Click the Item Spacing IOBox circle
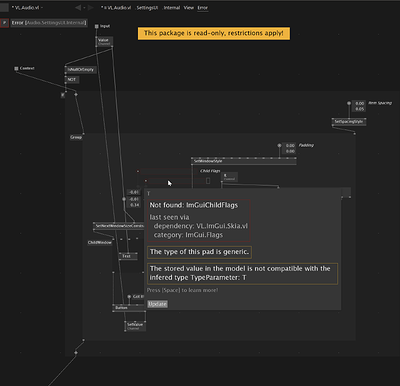The width and height of the screenshot is (400, 386). 349,103
